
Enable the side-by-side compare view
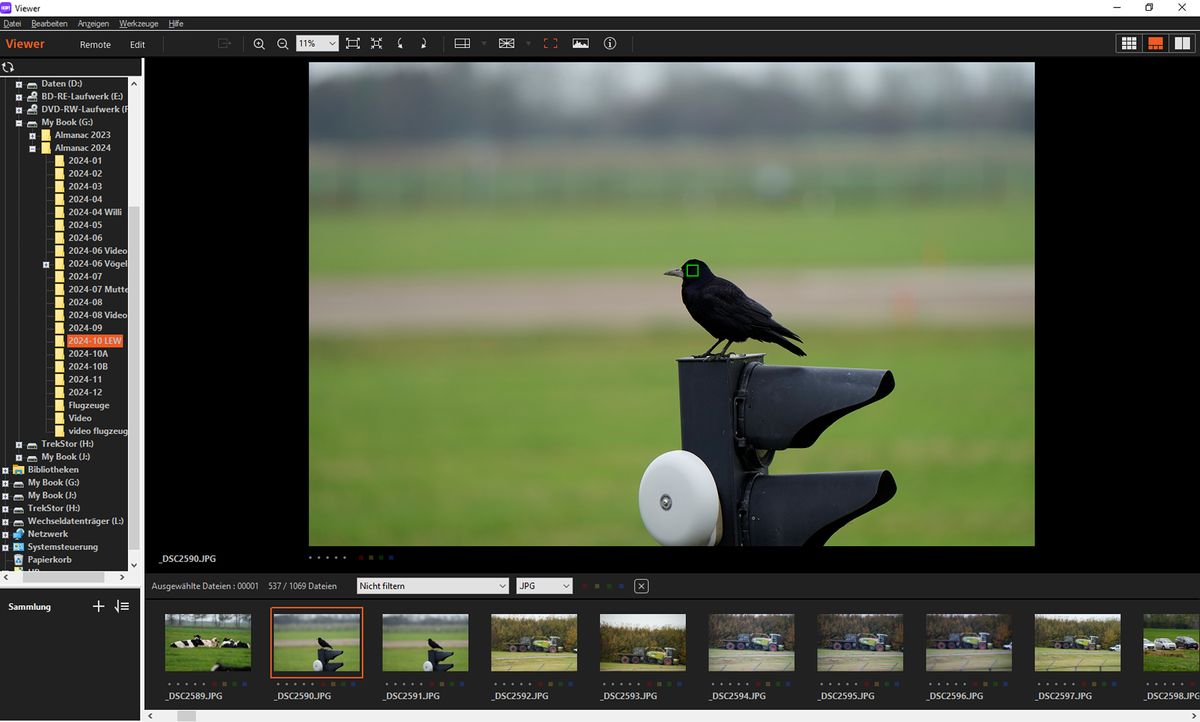(x=1183, y=43)
